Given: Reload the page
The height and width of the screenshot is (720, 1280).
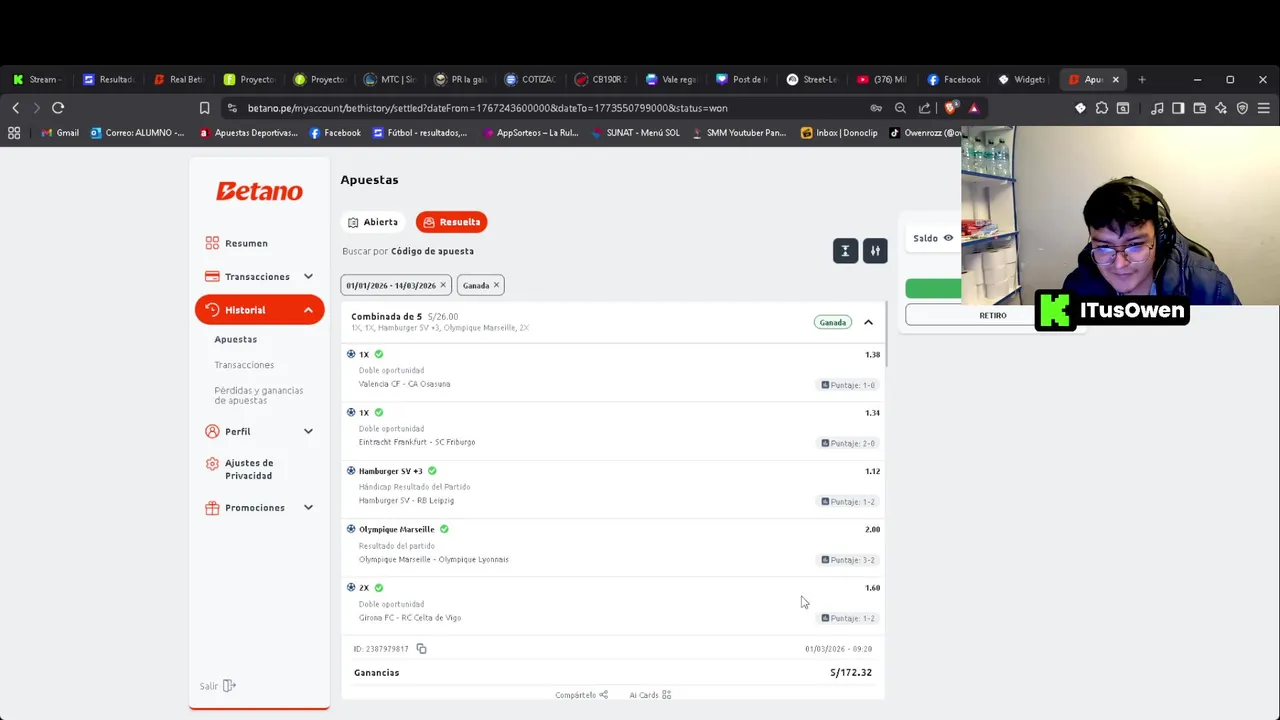Looking at the screenshot, I should pyautogui.click(x=58, y=108).
